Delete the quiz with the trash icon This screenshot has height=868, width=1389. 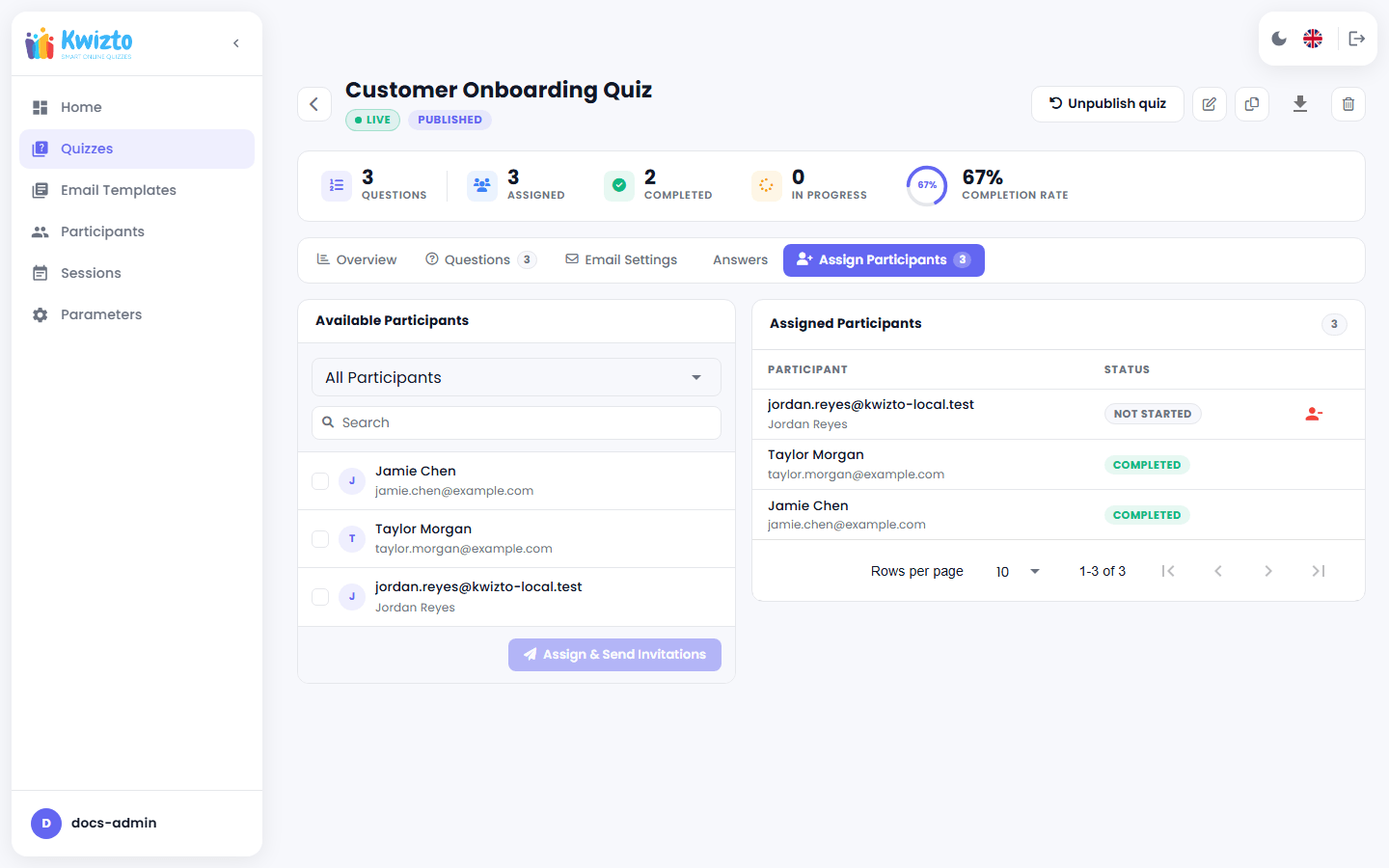(x=1348, y=104)
